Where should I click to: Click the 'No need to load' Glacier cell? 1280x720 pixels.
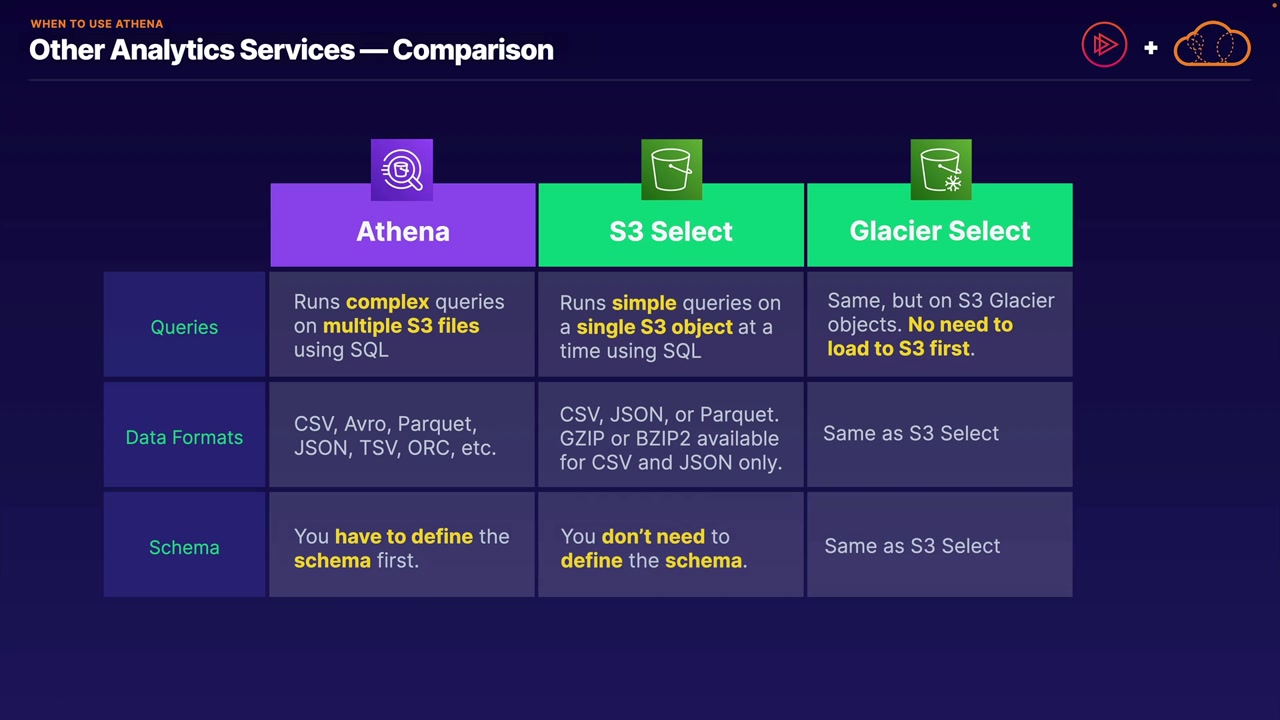939,325
